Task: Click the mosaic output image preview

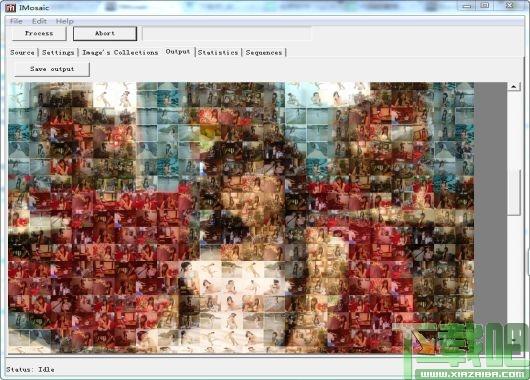Action: 241,218
